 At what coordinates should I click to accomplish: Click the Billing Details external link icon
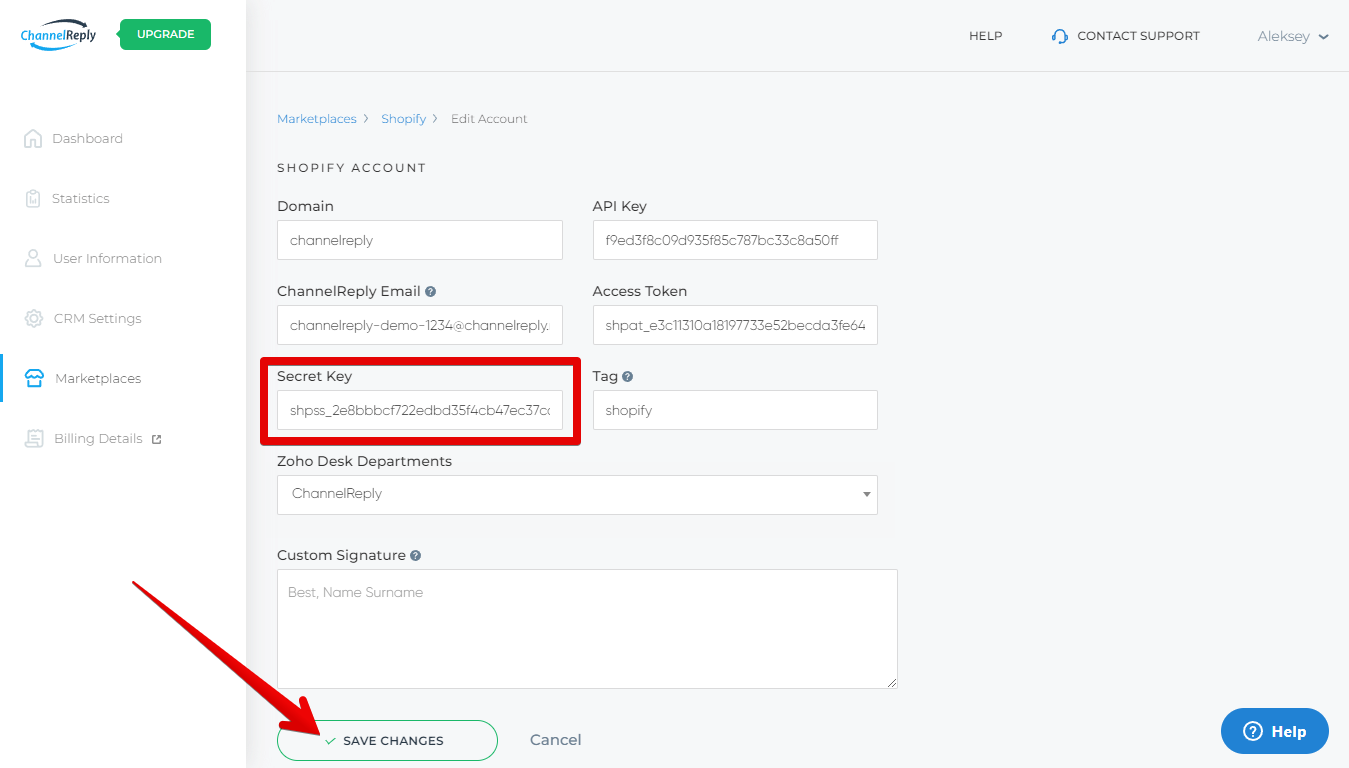pyautogui.click(x=156, y=439)
